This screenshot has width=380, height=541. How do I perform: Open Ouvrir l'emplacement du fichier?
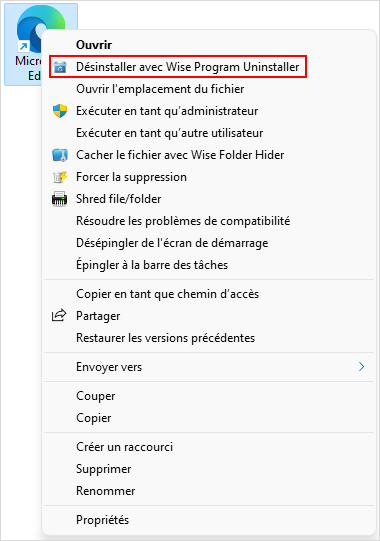[x=160, y=89]
